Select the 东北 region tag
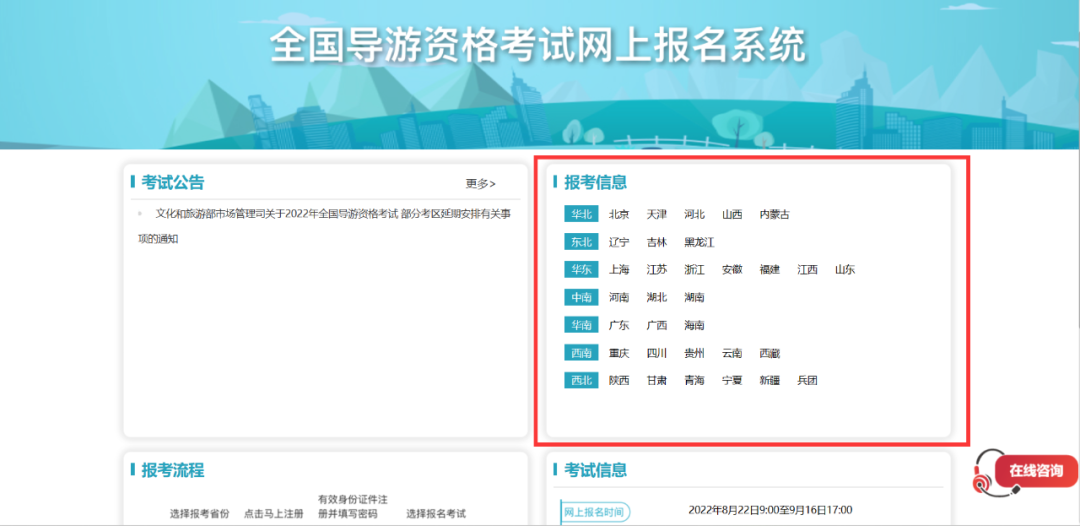 pyautogui.click(x=581, y=242)
